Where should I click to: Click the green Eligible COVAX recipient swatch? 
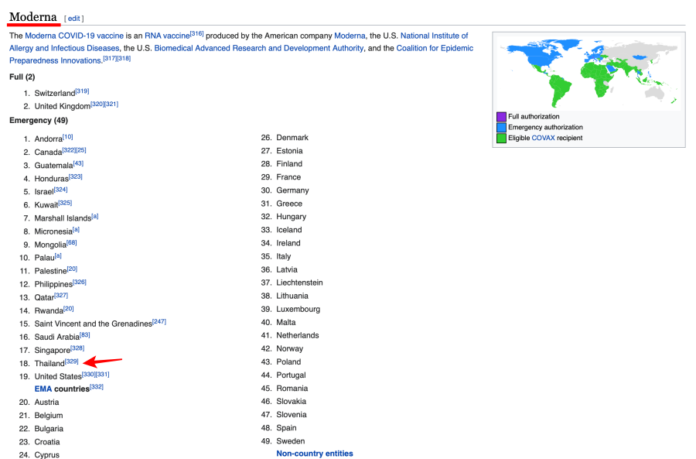coord(502,138)
